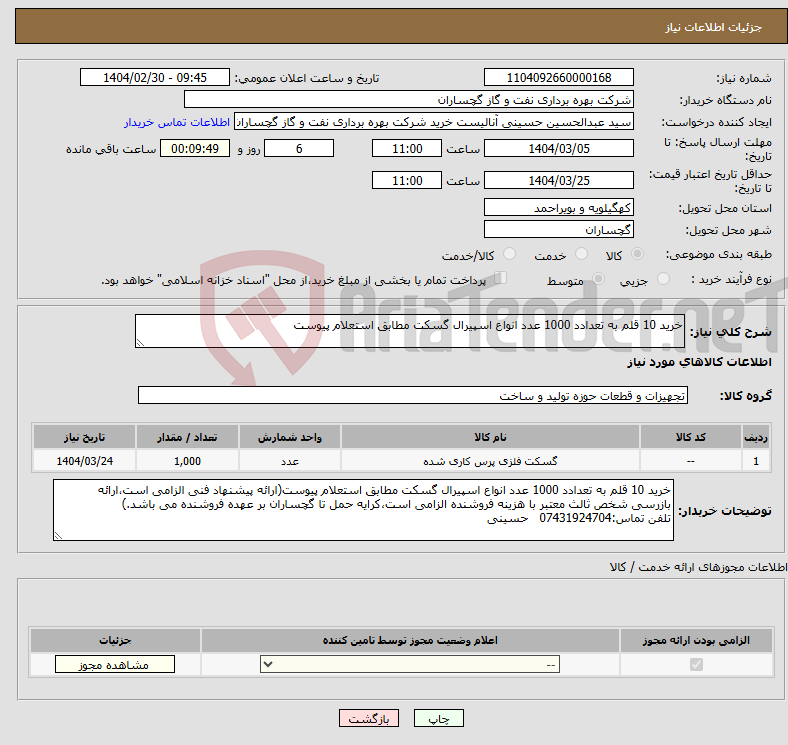Open the license status dropdown

[410, 665]
